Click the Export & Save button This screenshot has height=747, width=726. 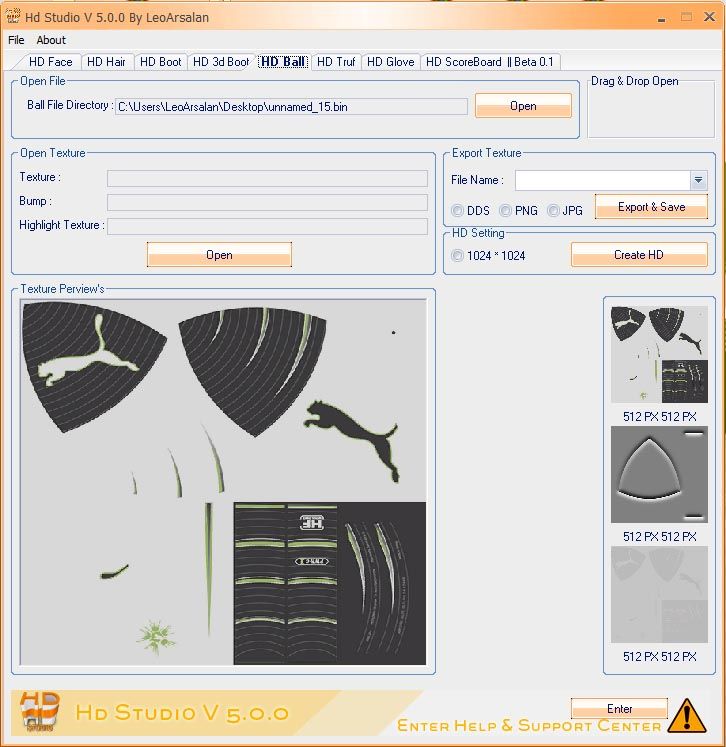coord(651,207)
